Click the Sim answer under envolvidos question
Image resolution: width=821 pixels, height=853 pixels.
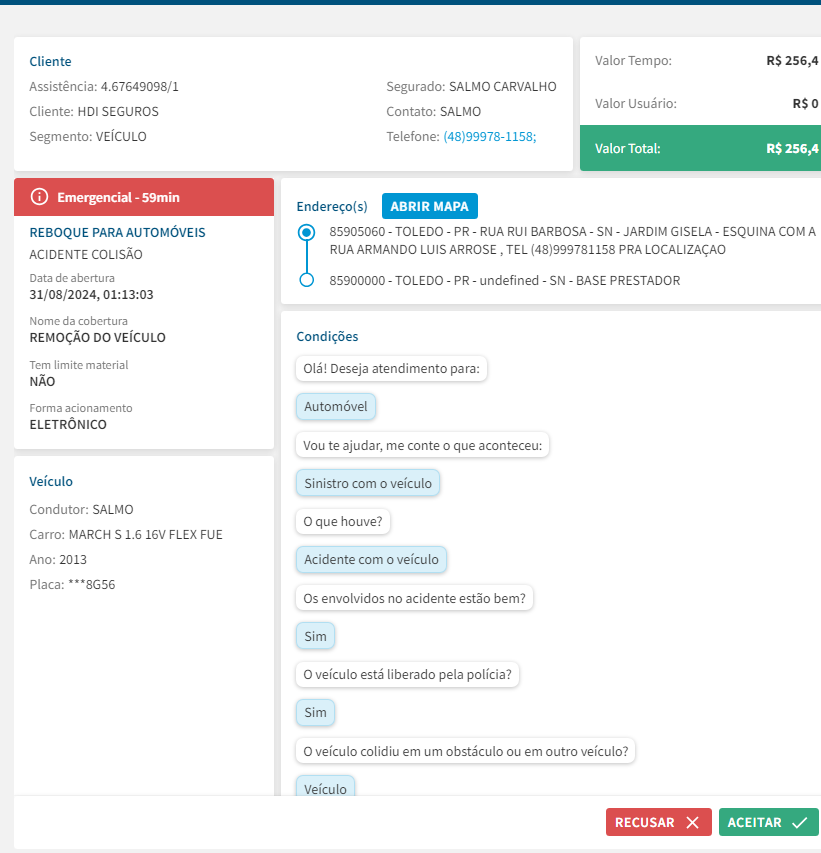tap(315, 636)
